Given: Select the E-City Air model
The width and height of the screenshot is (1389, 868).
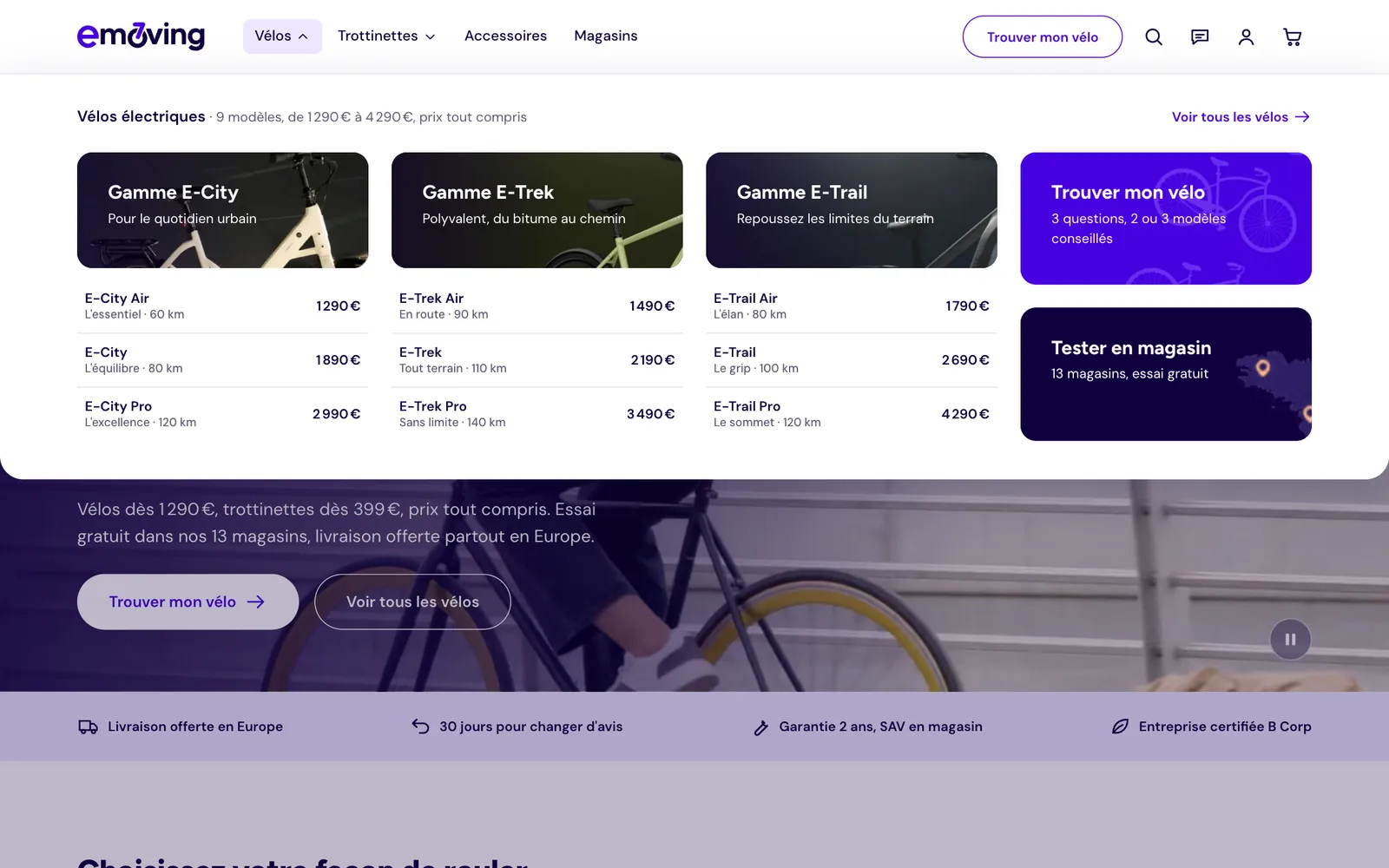Looking at the screenshot, I should [x=222, y=306].
